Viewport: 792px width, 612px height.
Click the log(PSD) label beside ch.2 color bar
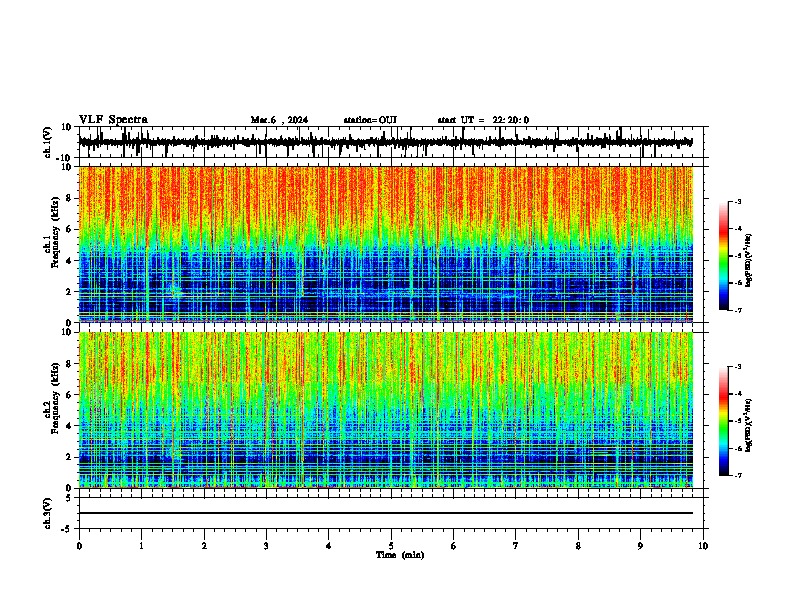click(x=748, y=426)
